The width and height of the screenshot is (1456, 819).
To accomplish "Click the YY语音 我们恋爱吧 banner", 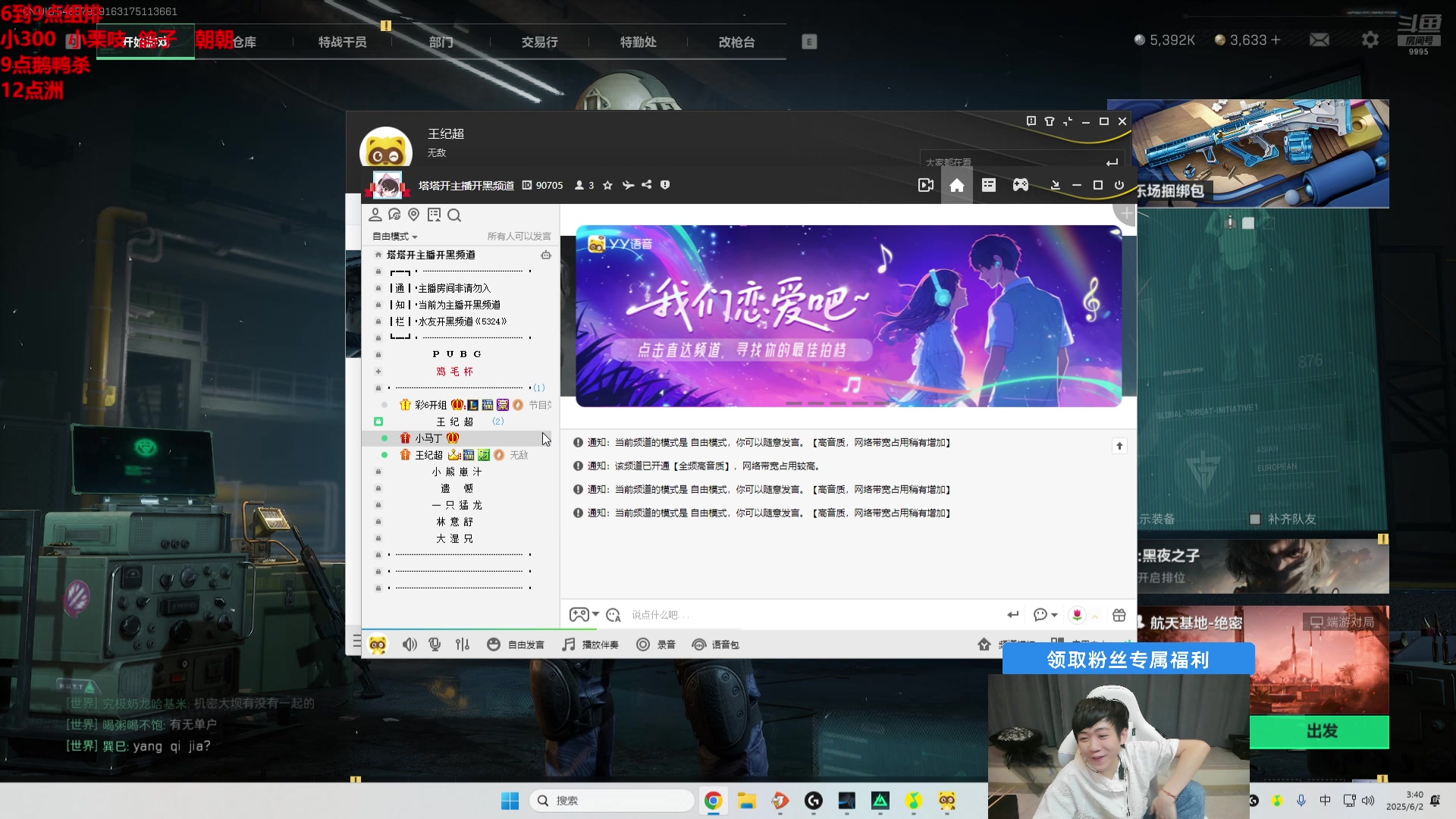I will [x=848, y=315].
